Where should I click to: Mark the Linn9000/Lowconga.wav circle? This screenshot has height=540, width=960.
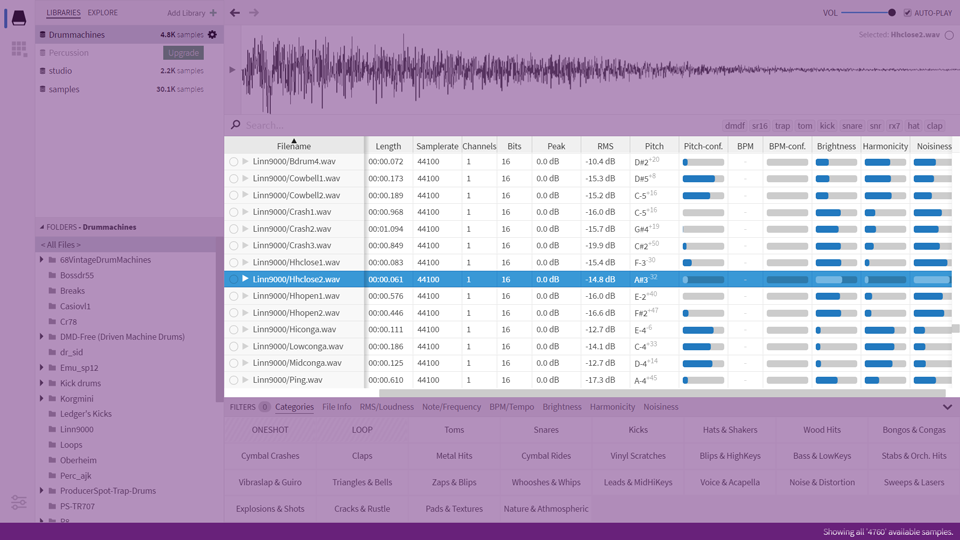[234, 347]
